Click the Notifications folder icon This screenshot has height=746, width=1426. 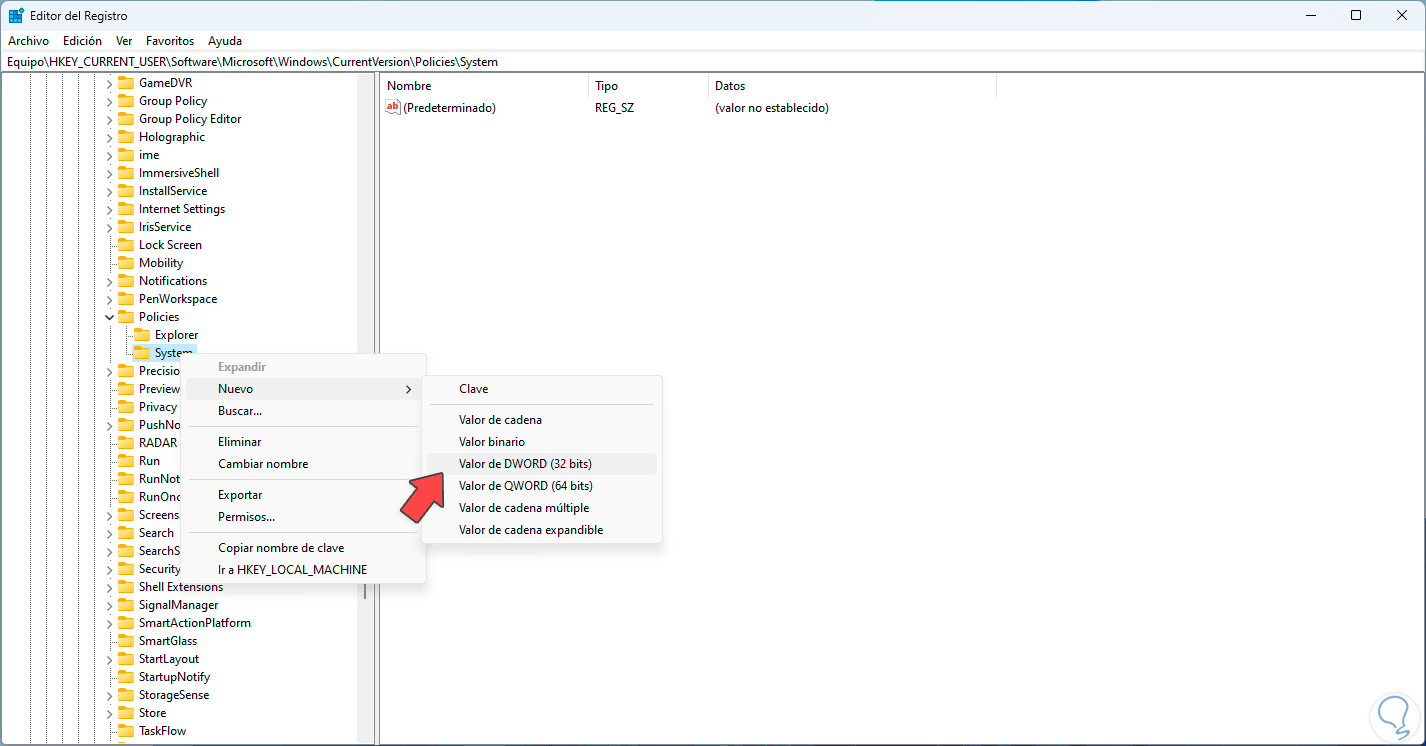[x=126, y=281]
